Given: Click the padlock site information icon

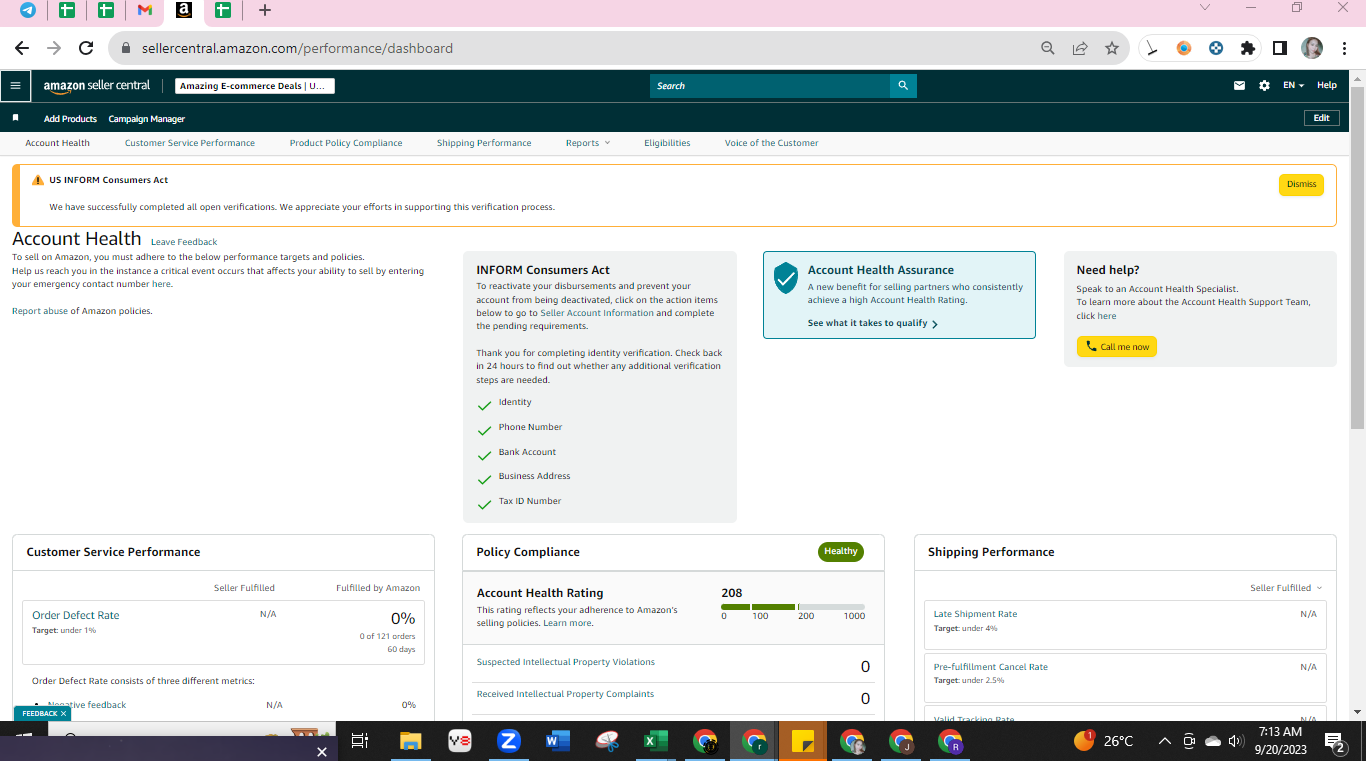Looking at the screenshot, I should click(126, 48).
